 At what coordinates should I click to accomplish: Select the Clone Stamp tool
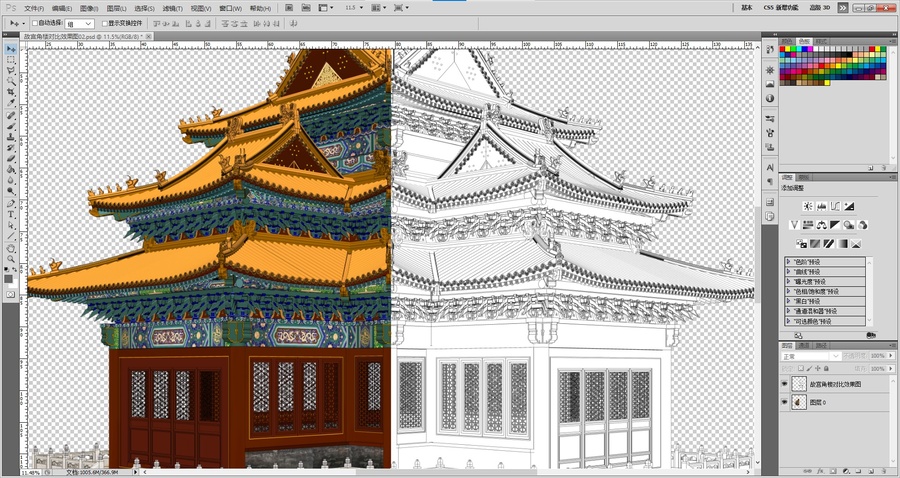click(11, 137)
